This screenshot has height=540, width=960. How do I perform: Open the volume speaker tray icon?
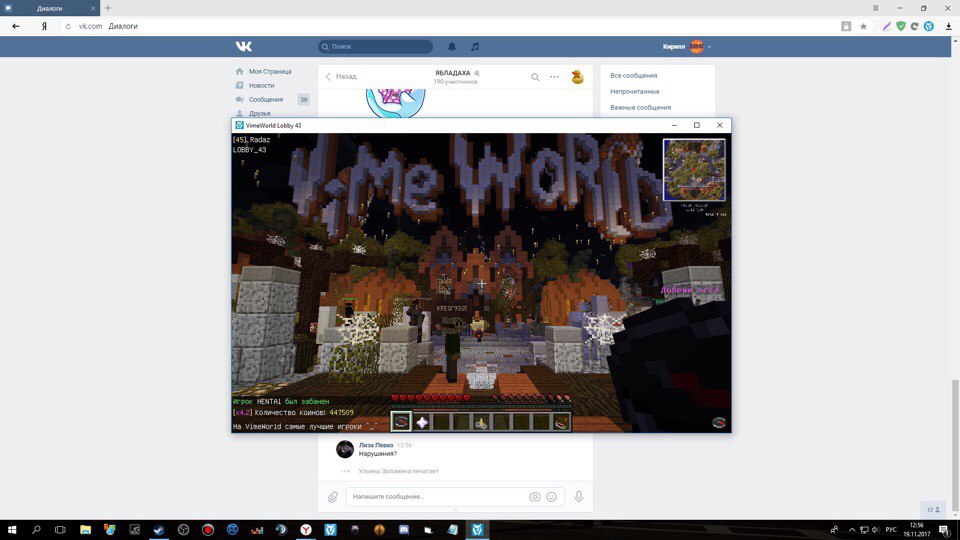[x=876, y=530]
